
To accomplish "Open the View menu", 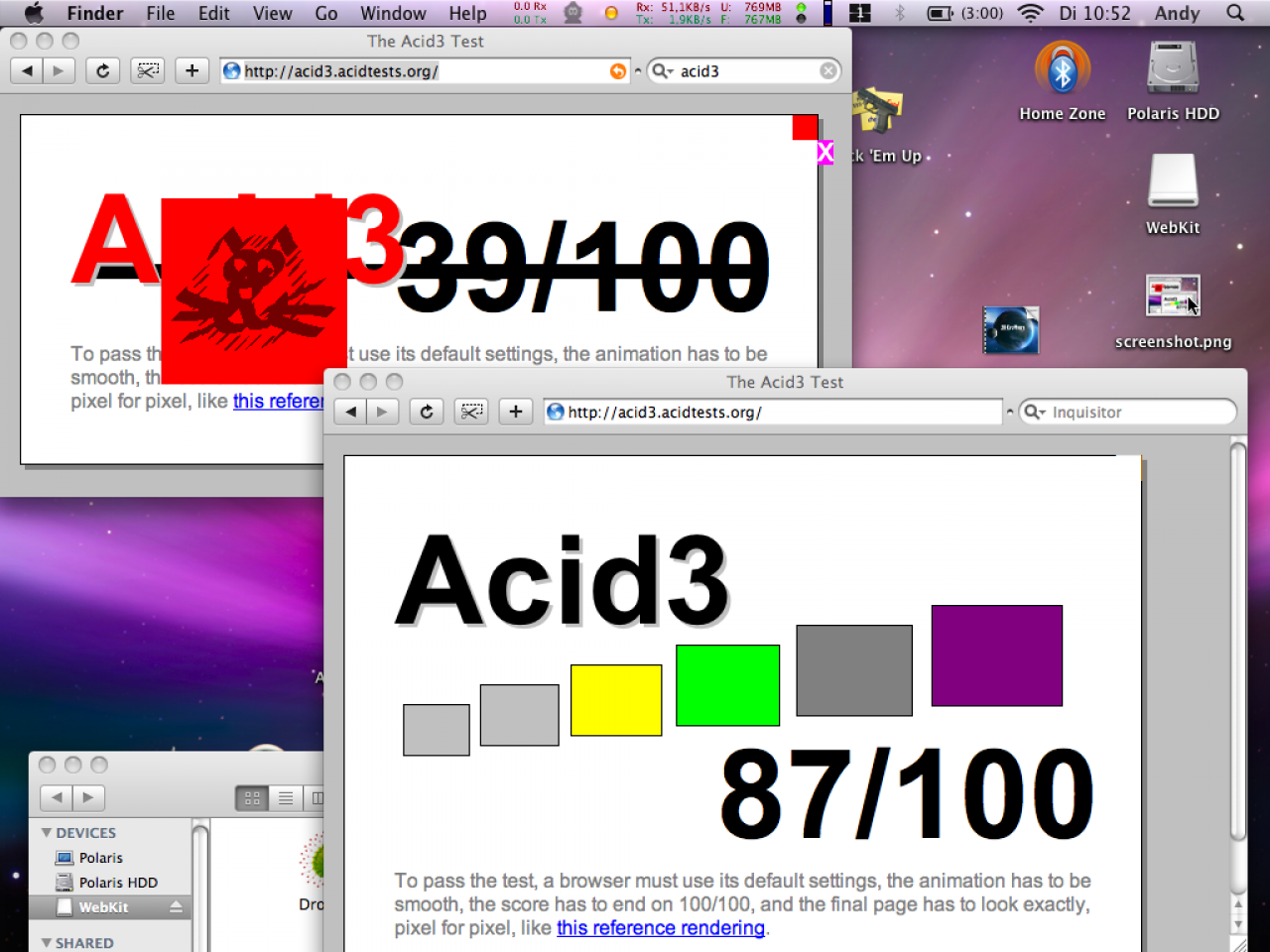I will click(x=272, y=13).
